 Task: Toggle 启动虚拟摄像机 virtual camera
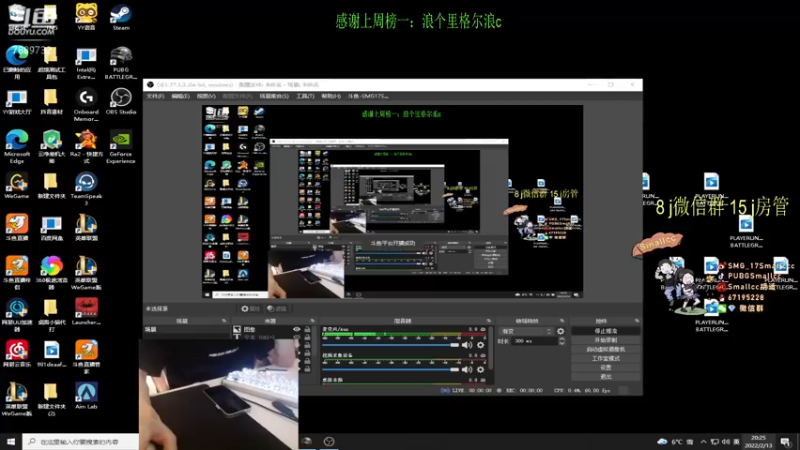click(606, 349)
